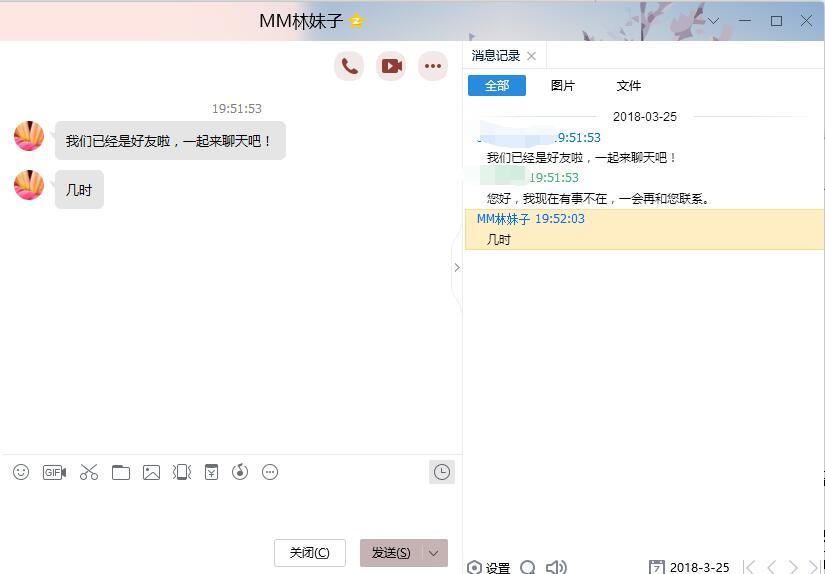Click the 发送(S) button
This screenshot has width=825, height=574.
(x=390, y=553)
